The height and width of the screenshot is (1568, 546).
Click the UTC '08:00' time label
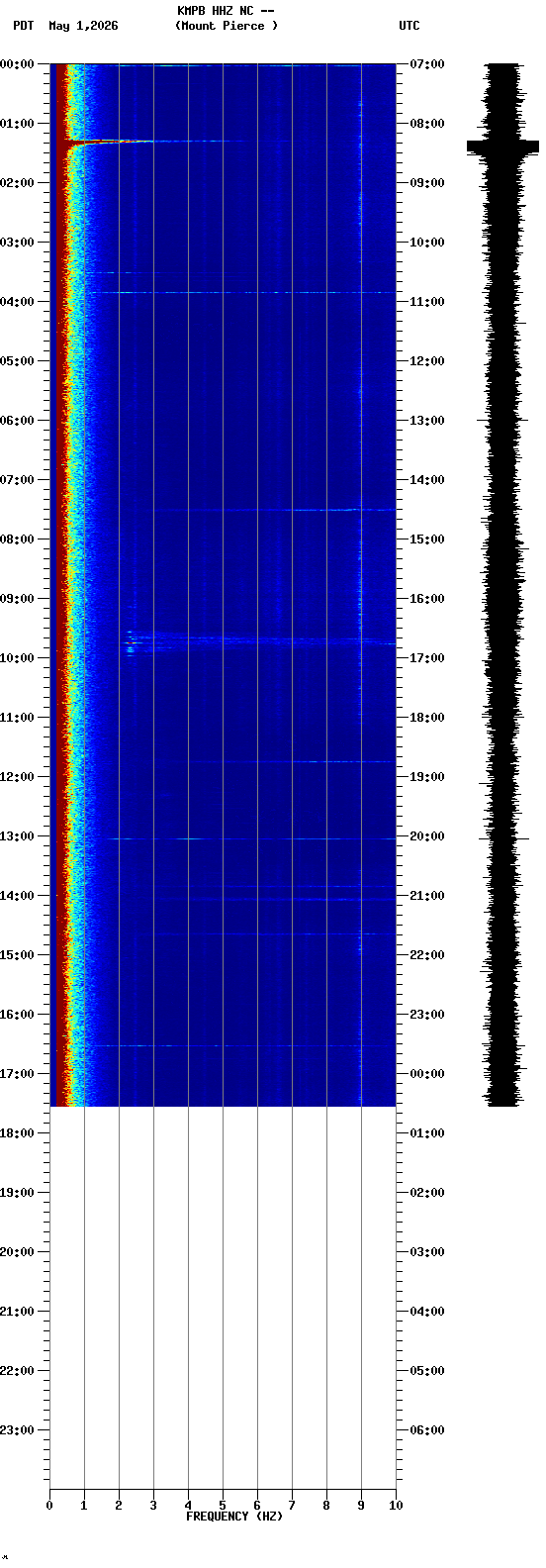tap(426, 124)
